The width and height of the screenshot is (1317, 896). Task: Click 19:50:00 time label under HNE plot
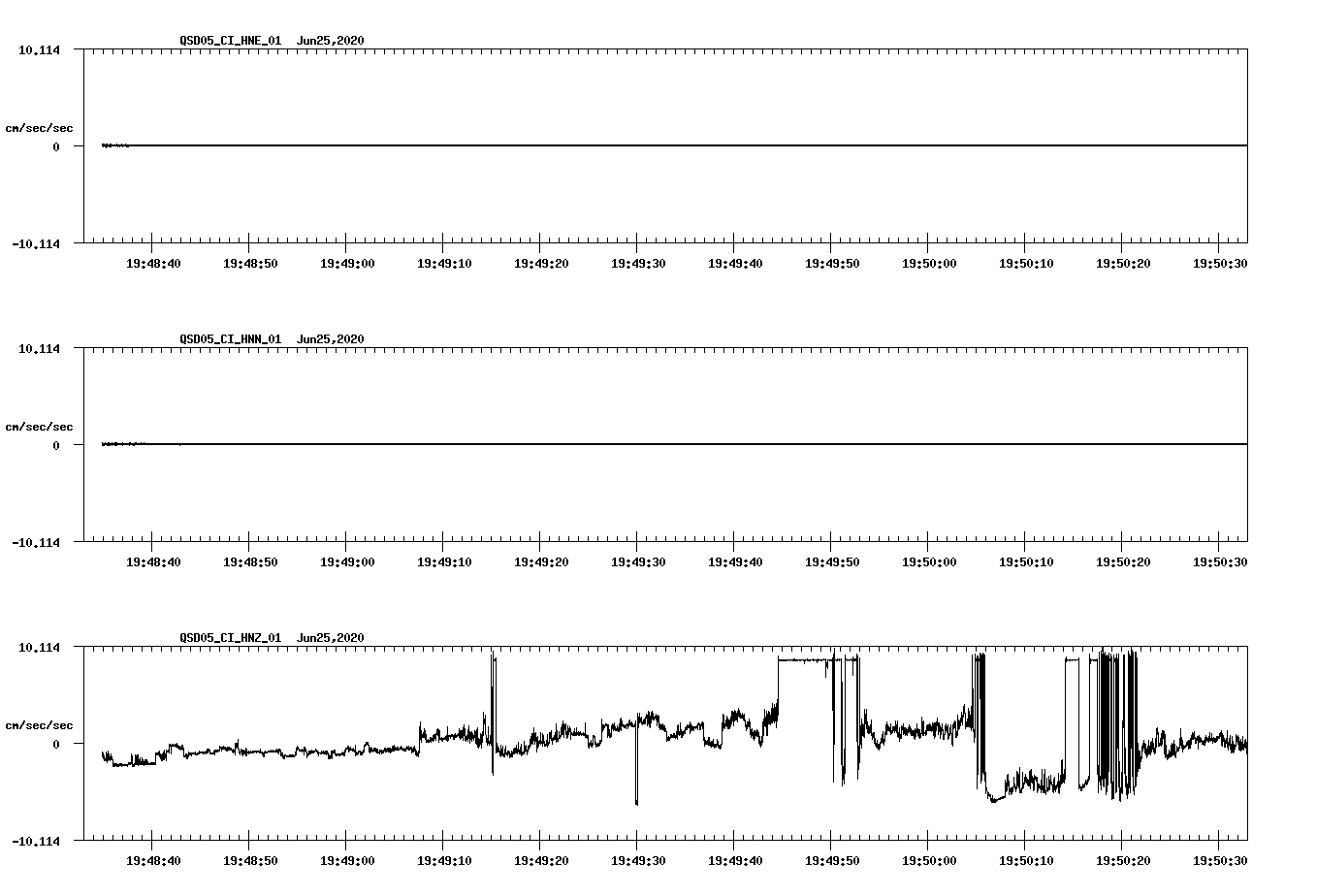929,263
